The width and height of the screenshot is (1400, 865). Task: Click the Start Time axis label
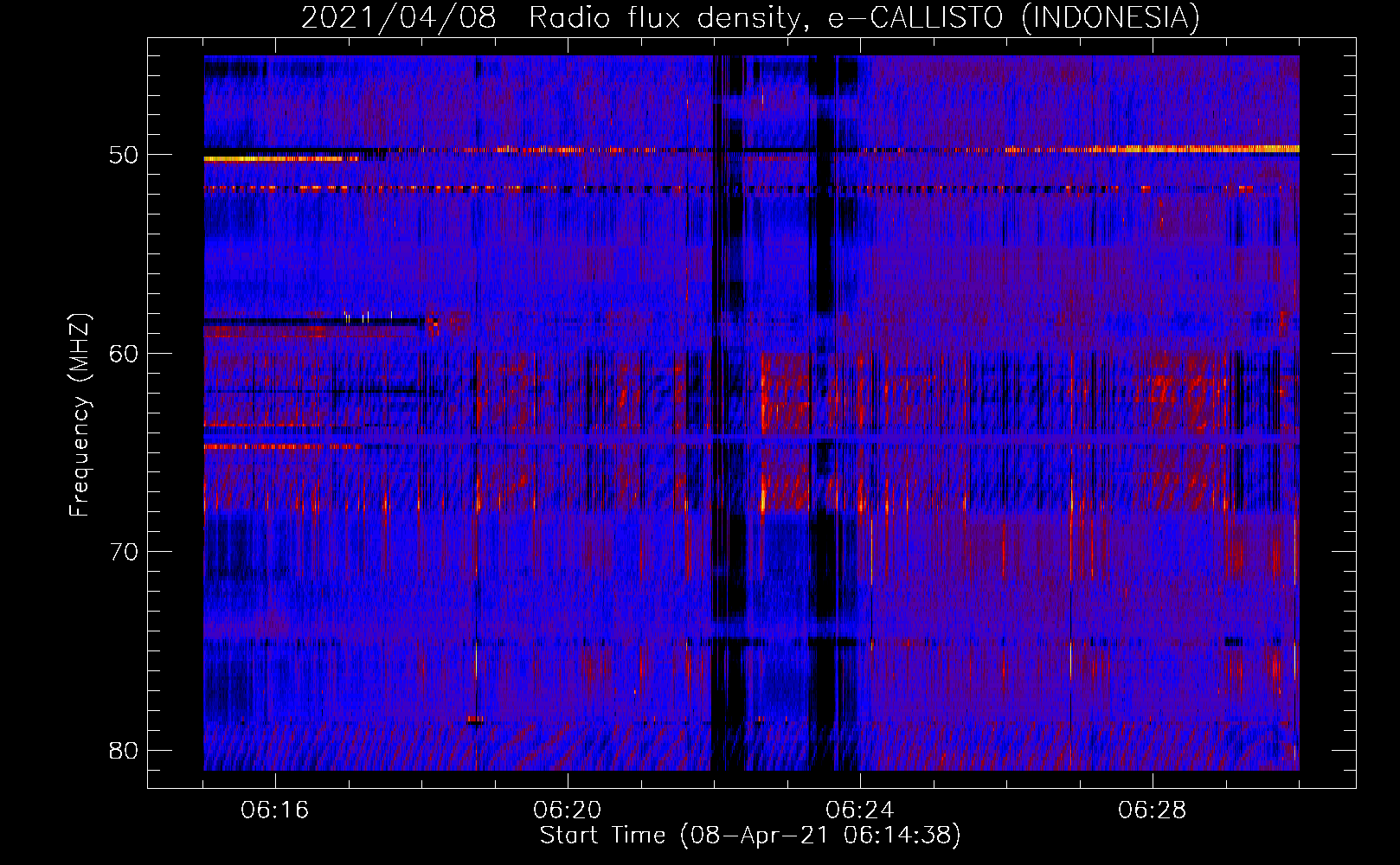point(750,836)
